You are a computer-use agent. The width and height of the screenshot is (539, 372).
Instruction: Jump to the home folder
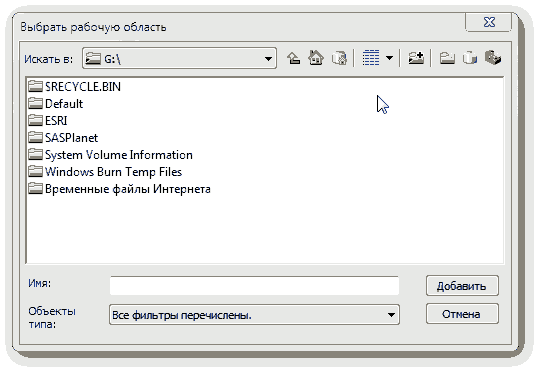coord(316,58)
